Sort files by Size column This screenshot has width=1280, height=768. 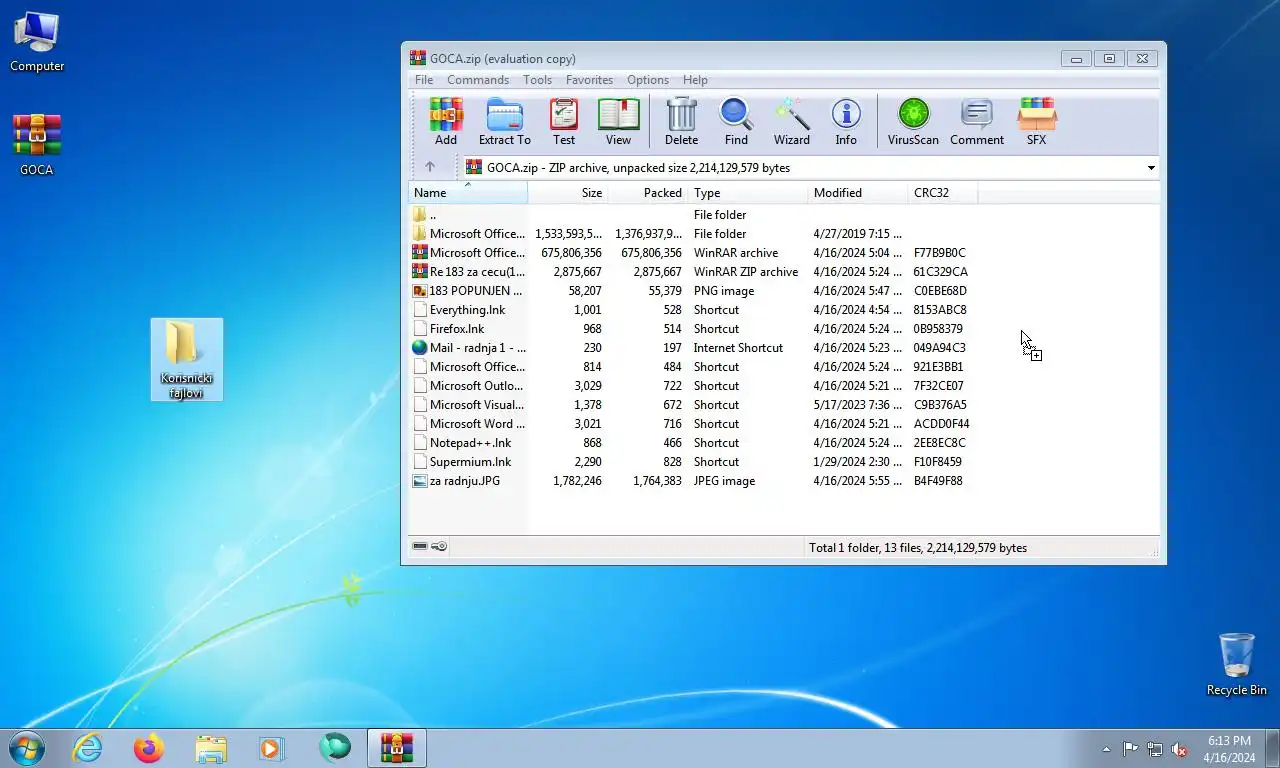567,193
